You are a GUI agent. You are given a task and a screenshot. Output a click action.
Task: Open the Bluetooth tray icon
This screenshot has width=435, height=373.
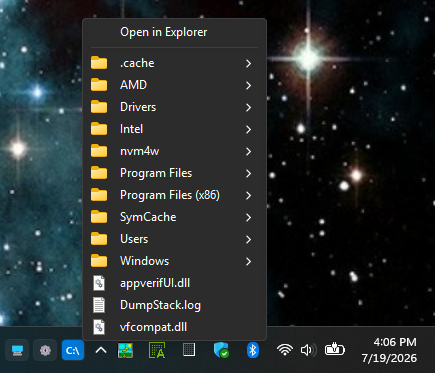pyautogui.click(x=253, y=350)
